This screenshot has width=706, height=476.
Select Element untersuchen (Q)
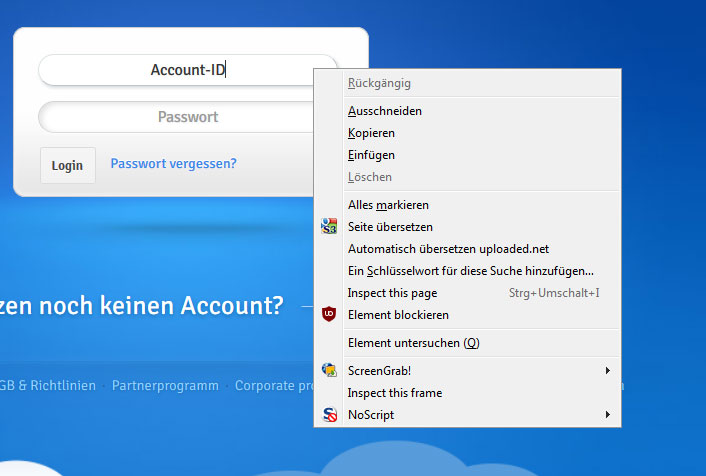pyautogui.click(x=413, y=343)
